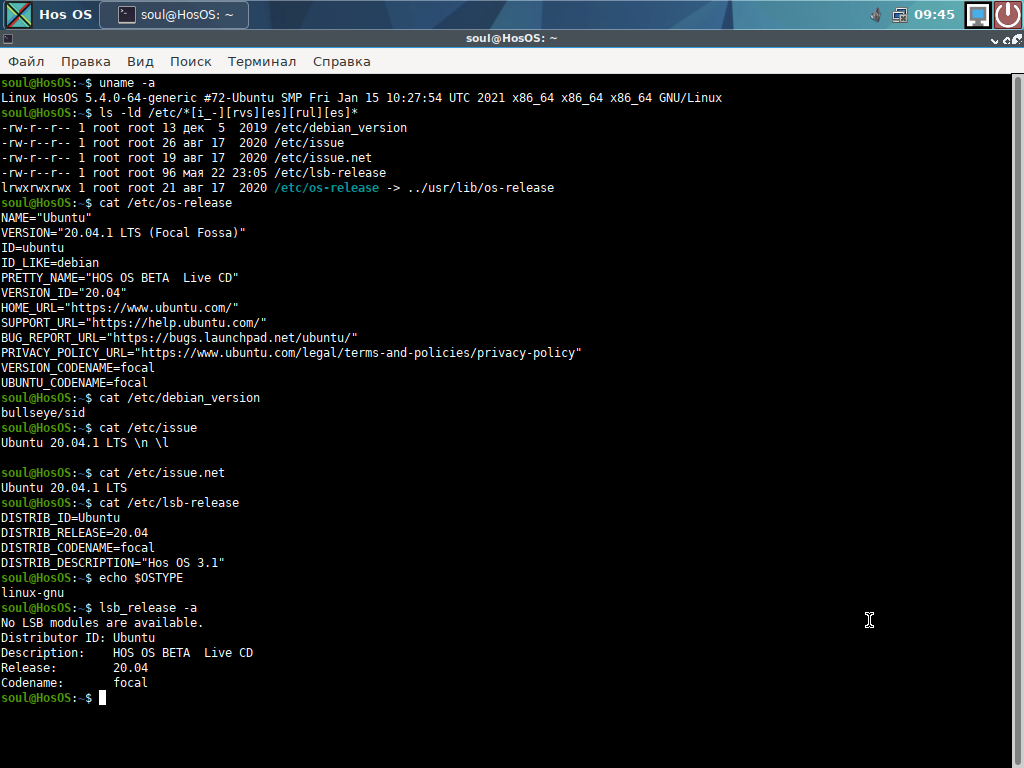Viewport: 1024px width, 768px height.
Task: Click the HOME_URL ubuntu.com line
Action: (120, 308)
